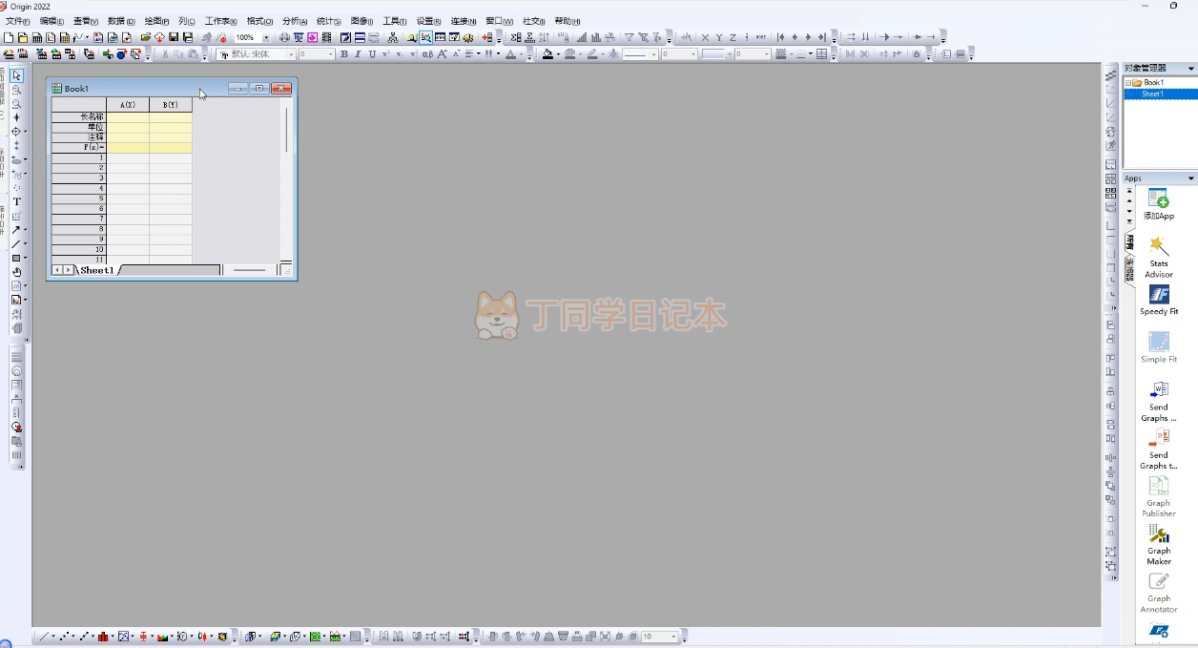This screenshot has height=648, width=1198.
Task: Toggle Underline formatting
Action: pos(372,54)
